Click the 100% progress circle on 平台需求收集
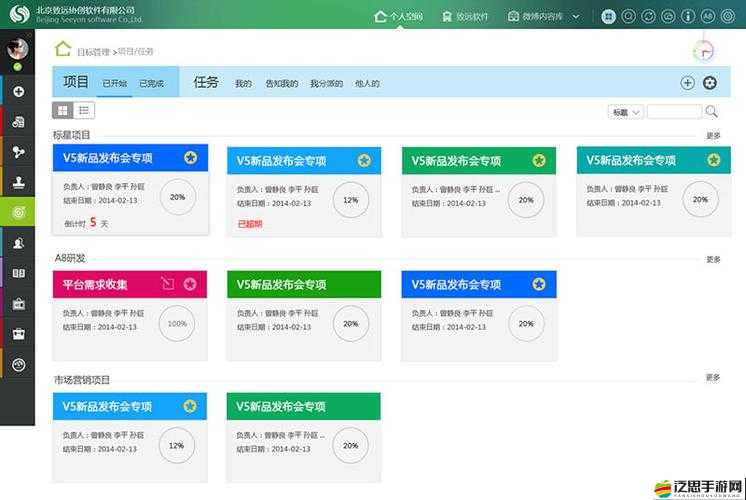This screenshot has width=746, height=500. pos(177,324)
